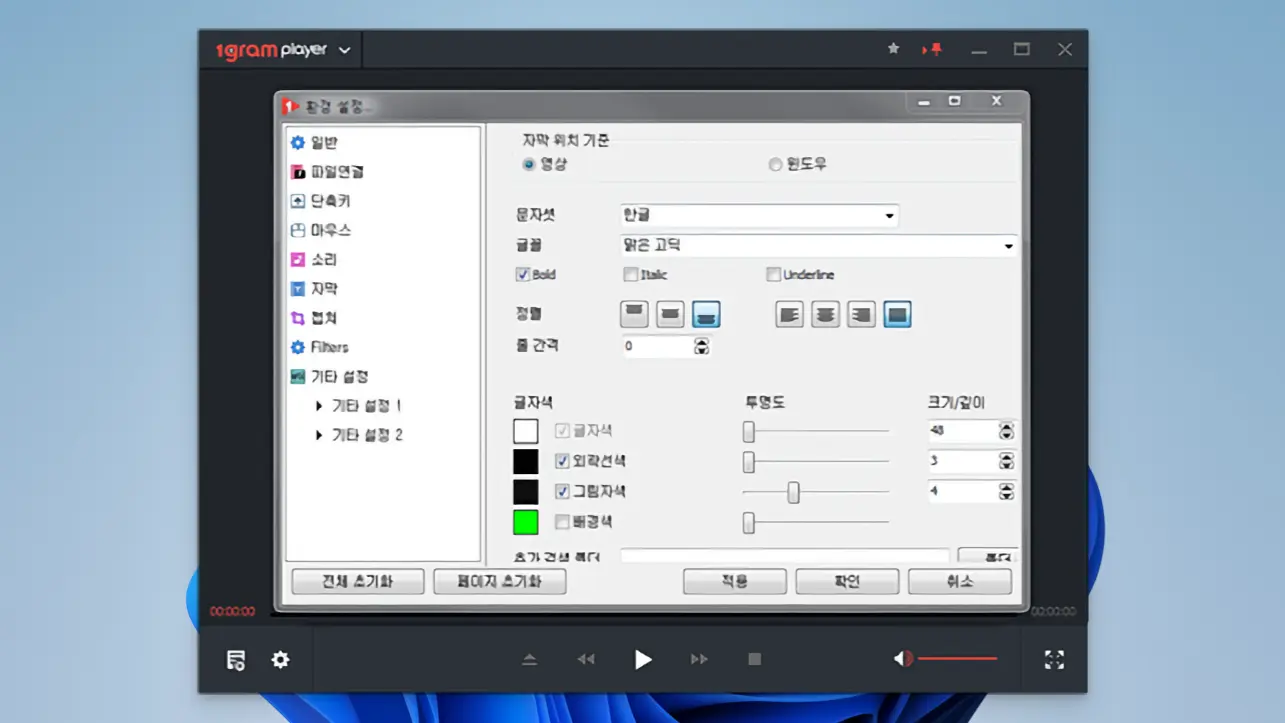Select the 윈도우 radio button
1285x723 pixels.
pyautogui.click(x=775, y=164)
